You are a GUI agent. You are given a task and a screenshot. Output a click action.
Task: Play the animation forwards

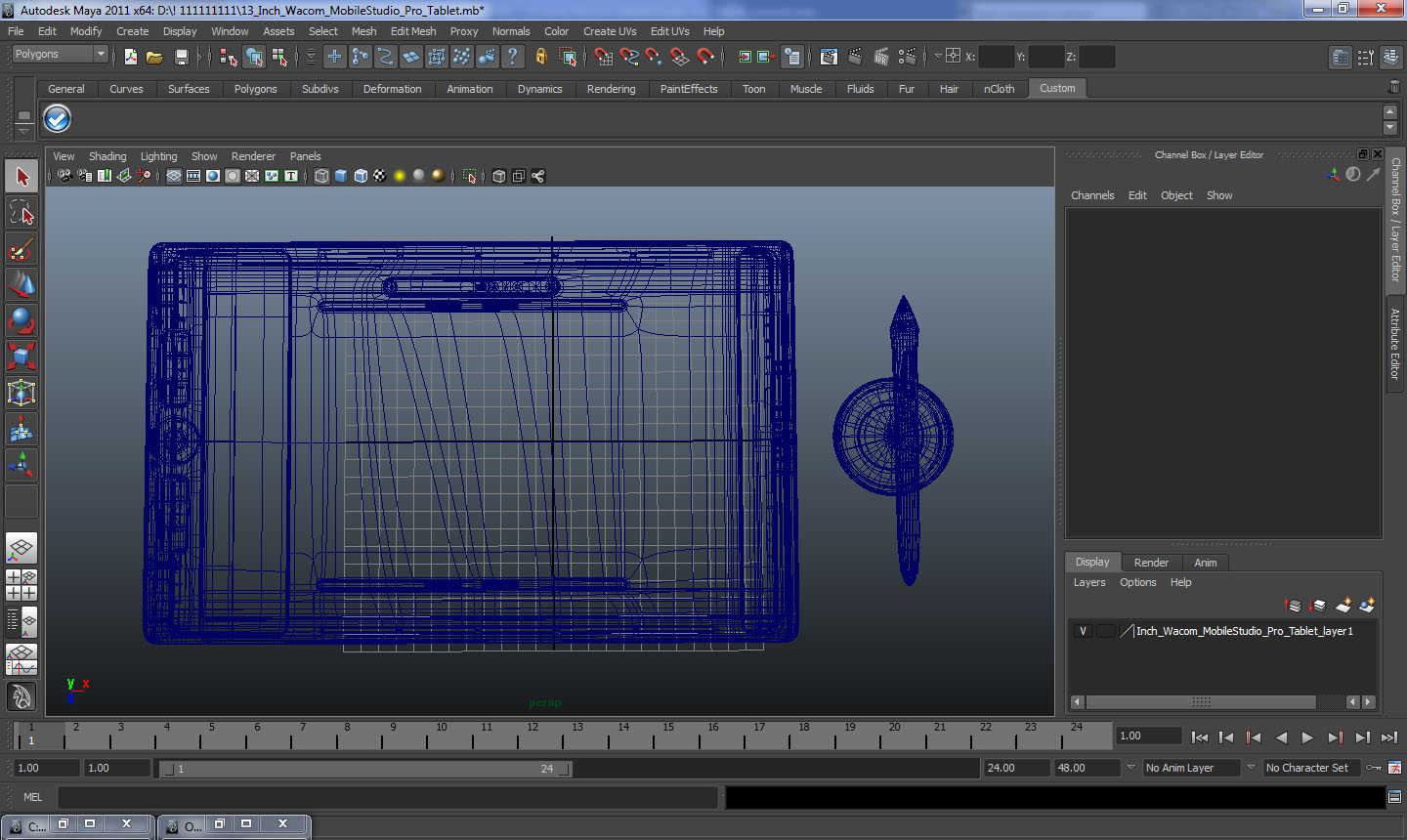click(x=1307, y=737)
